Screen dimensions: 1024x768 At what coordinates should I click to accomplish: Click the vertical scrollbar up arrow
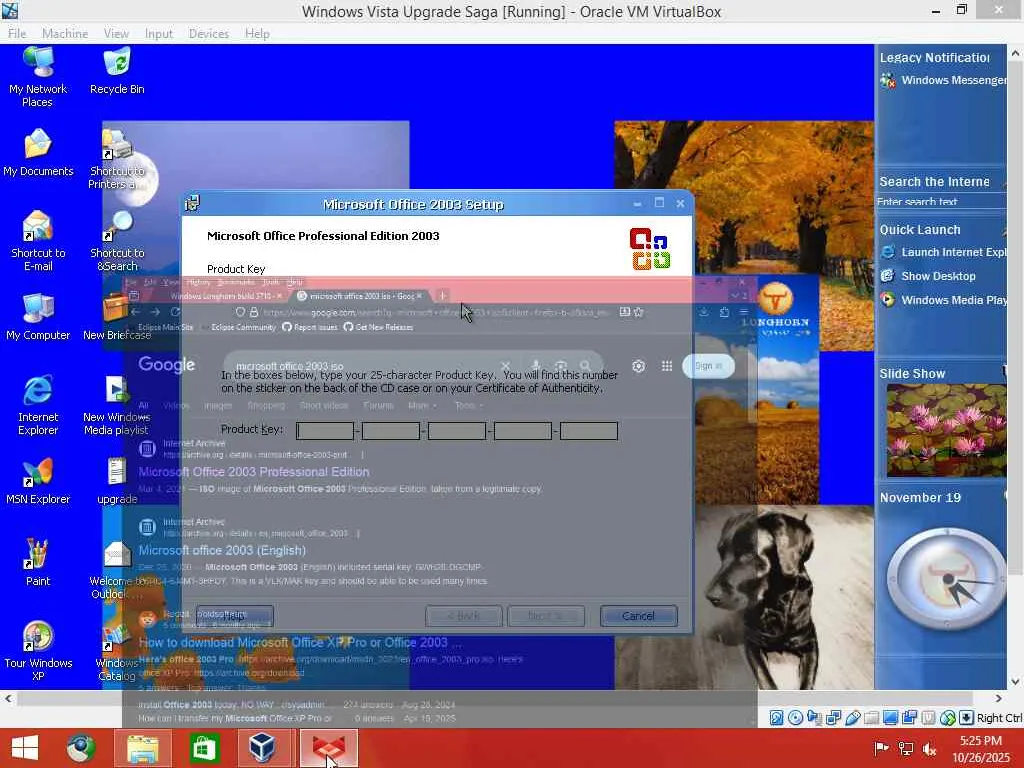tap(1015, 54)
